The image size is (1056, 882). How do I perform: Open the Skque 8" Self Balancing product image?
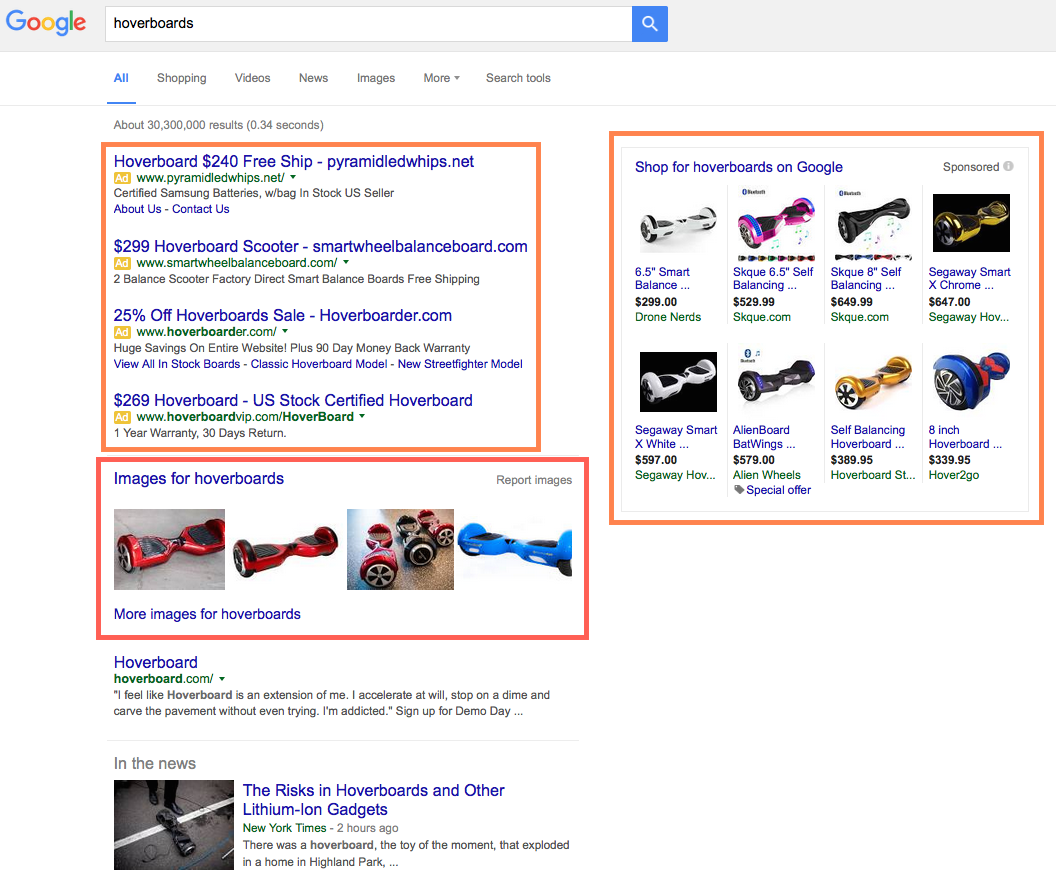[873, 224]
